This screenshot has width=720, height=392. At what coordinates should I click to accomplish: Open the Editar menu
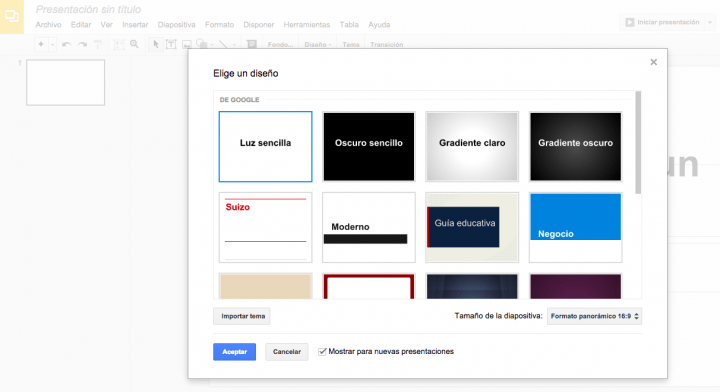(x=81, y=25)
